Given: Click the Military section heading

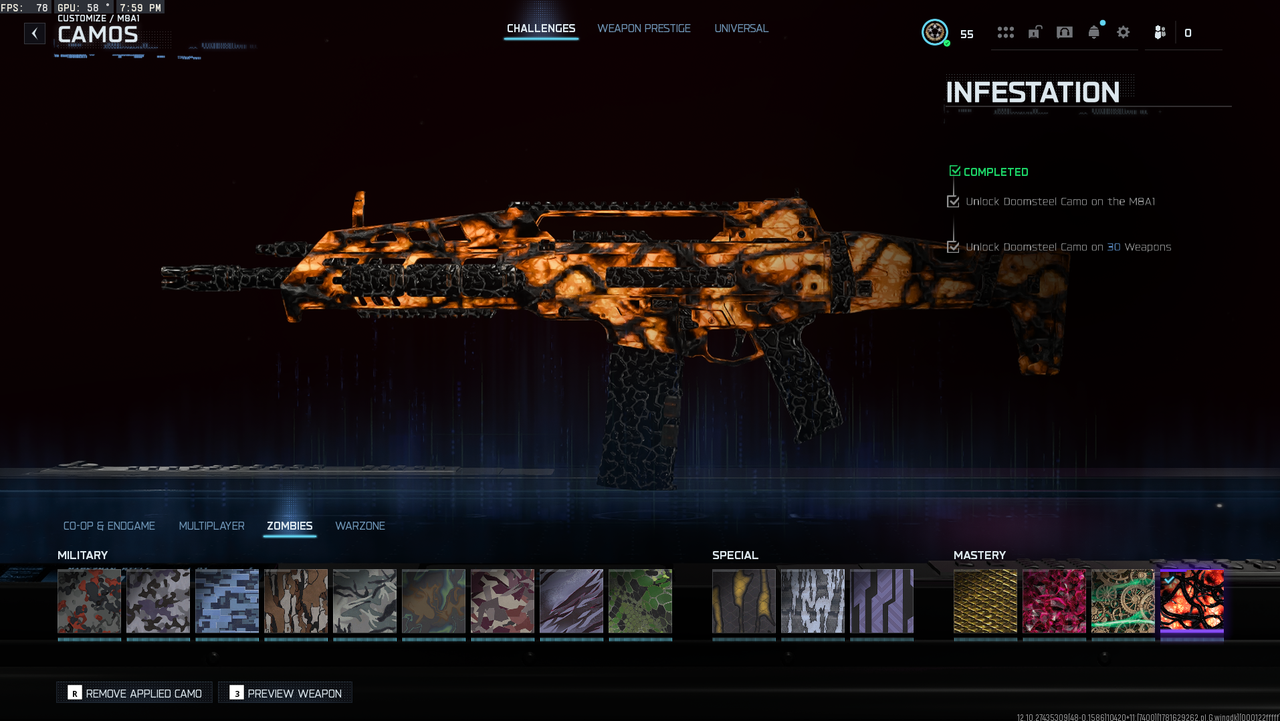Looking at the screenshot, I should point(82,555).
